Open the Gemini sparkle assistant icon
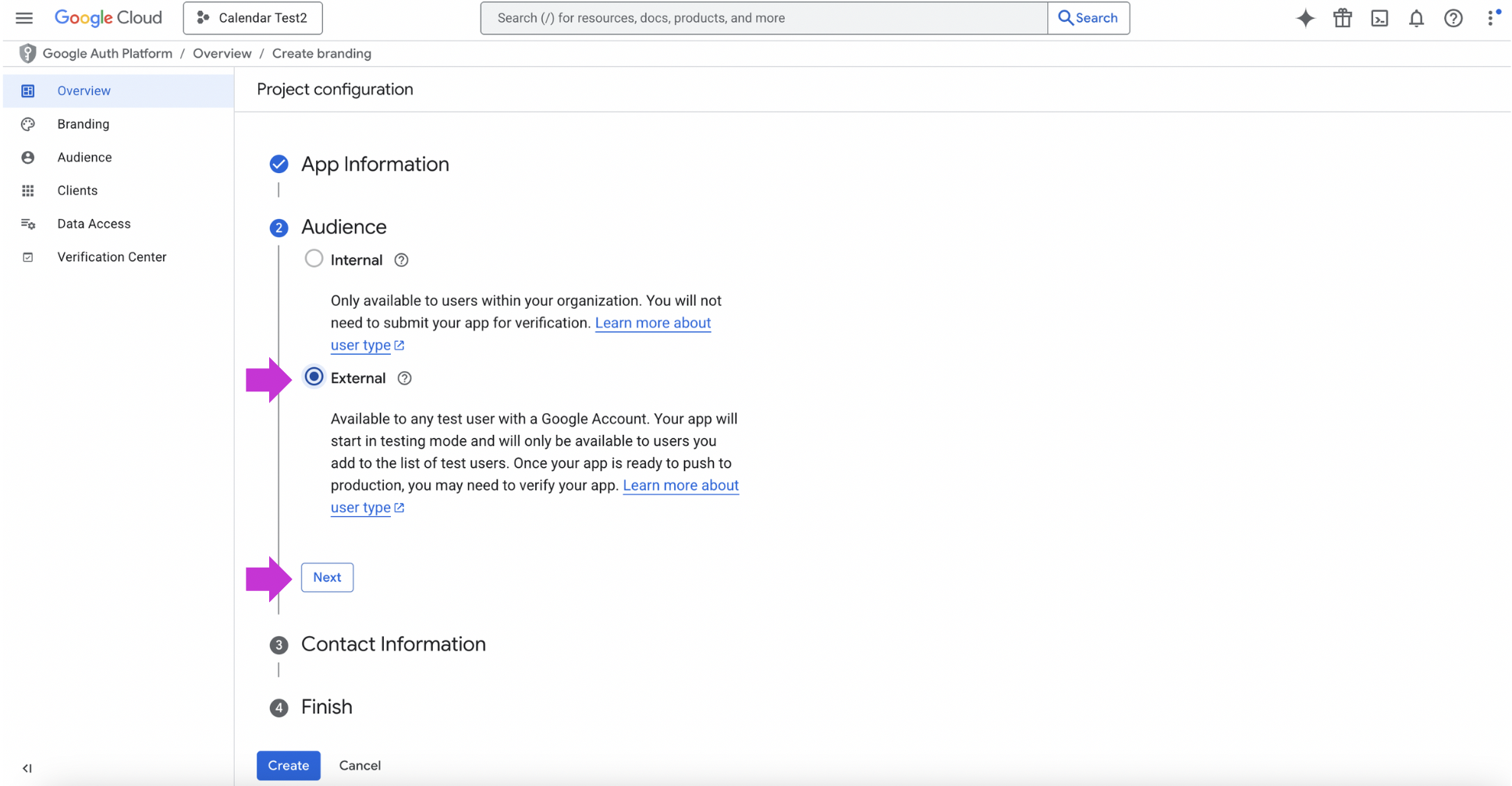This screenshot has width=1512, height=786. pyautogui.click(x=1305, y=18)
